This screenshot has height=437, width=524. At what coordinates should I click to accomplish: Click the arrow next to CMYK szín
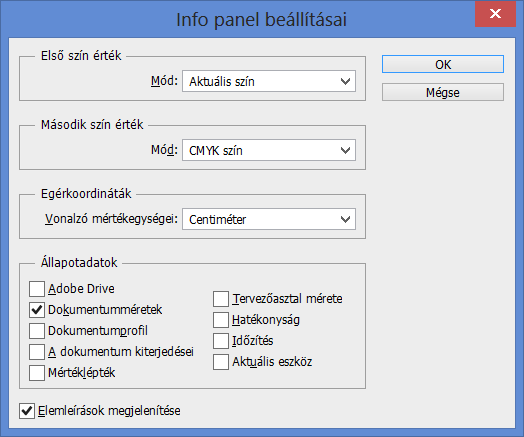[345, 150]
